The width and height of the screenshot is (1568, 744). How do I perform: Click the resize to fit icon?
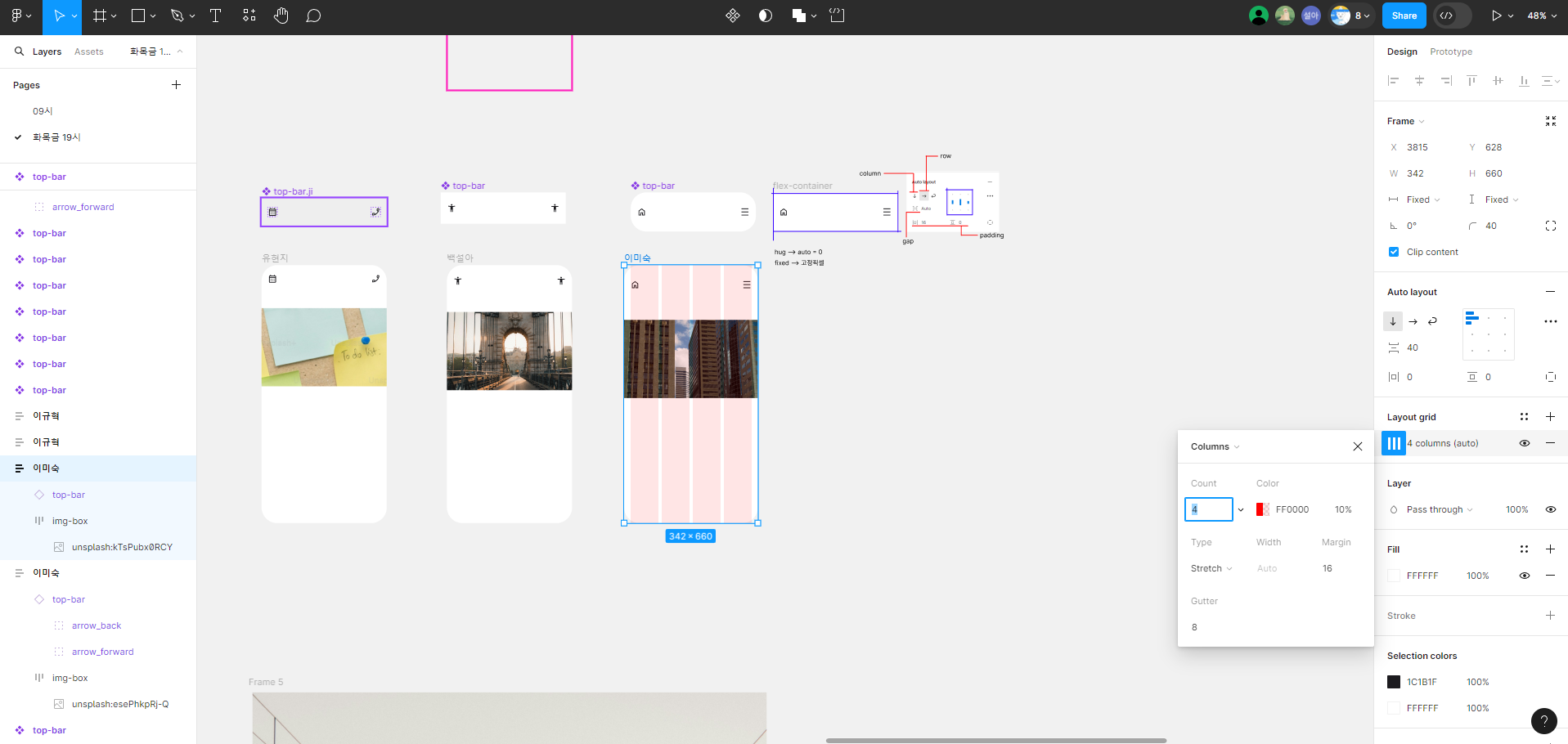[x=1551, y=121]
